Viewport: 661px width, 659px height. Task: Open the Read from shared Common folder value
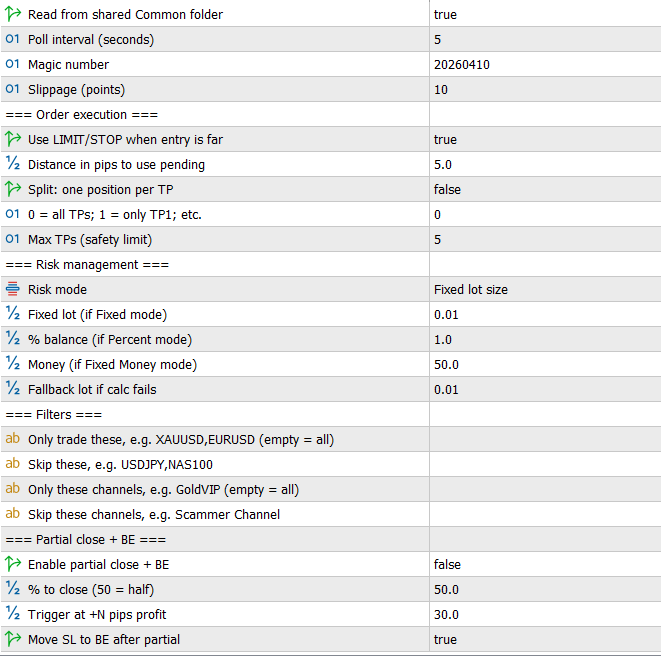(445, 15)
